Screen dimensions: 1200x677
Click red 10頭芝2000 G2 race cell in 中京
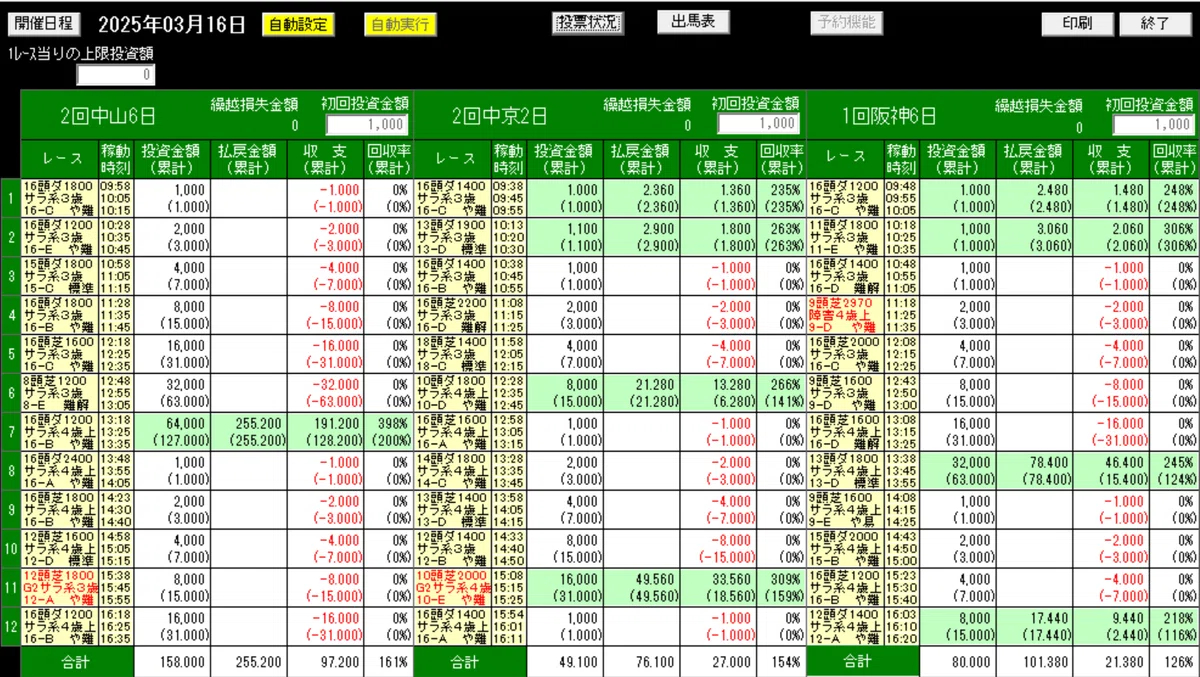[452, 588]
